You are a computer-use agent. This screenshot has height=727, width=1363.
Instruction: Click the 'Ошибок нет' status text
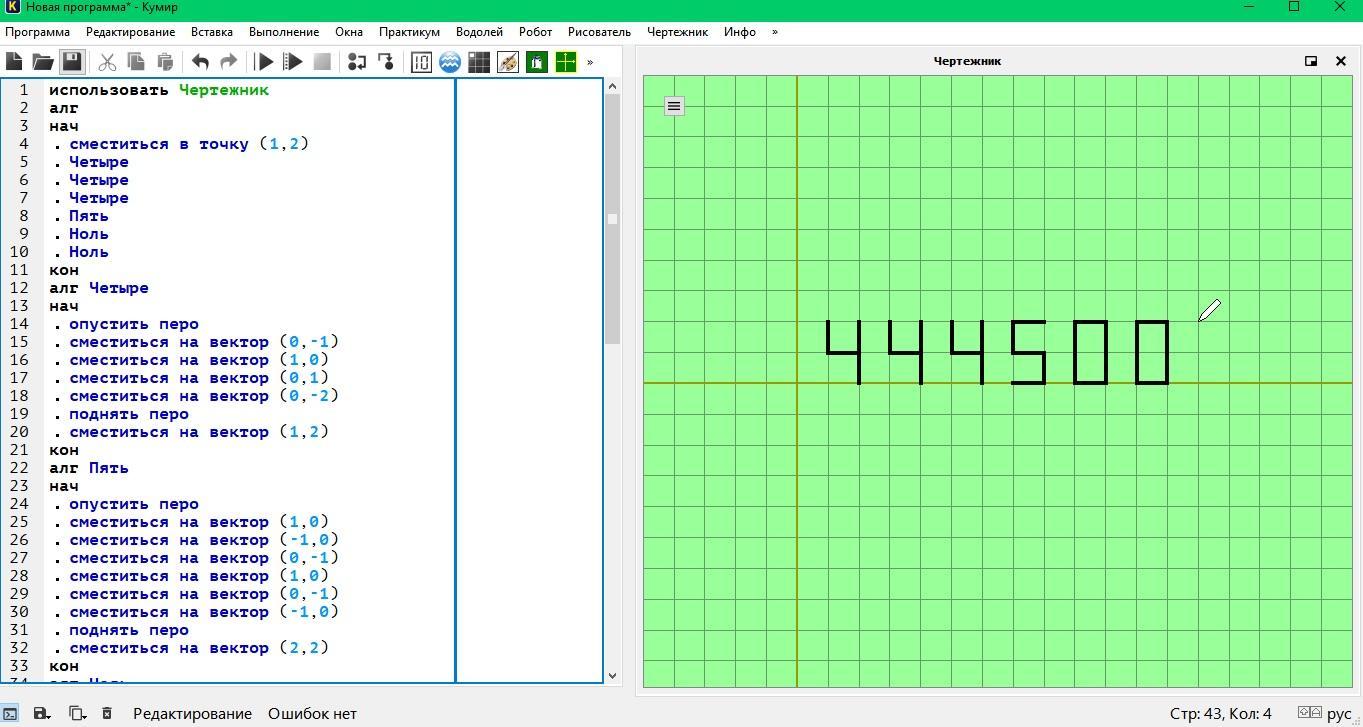312,713
